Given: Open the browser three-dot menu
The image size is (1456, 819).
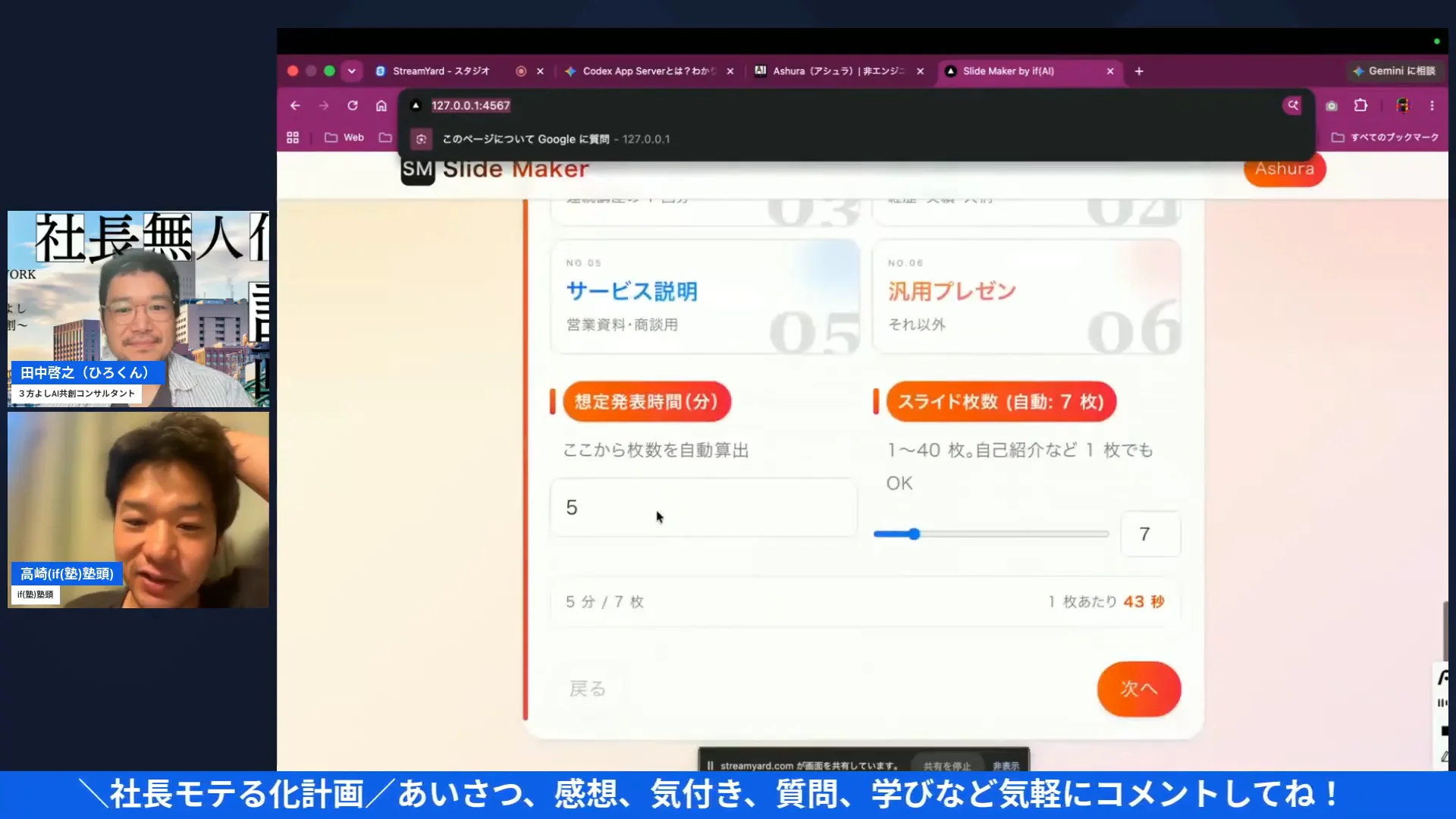Looking at the screenshot, I should [x=1432, y=105].
